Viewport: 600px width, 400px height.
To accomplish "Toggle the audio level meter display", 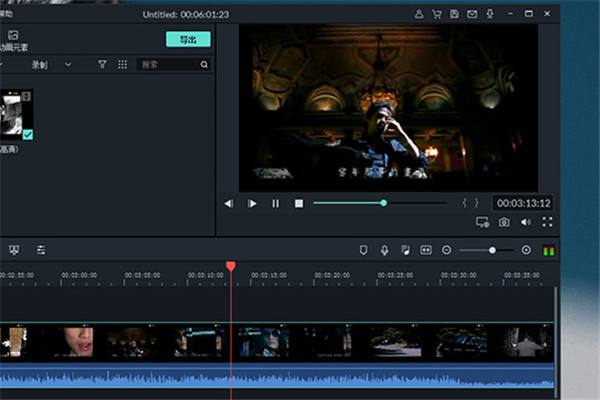I will [547, 249].
